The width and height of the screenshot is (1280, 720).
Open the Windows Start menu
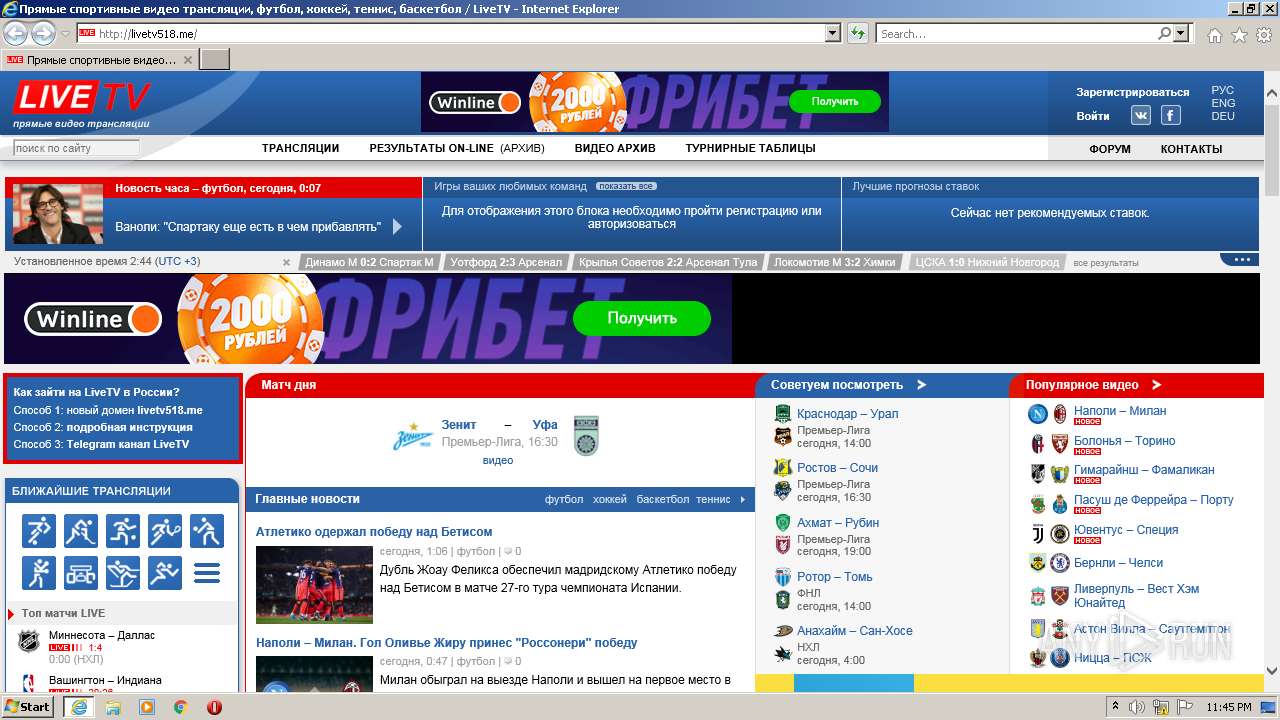pyautogui.click(x=28, y=706)
